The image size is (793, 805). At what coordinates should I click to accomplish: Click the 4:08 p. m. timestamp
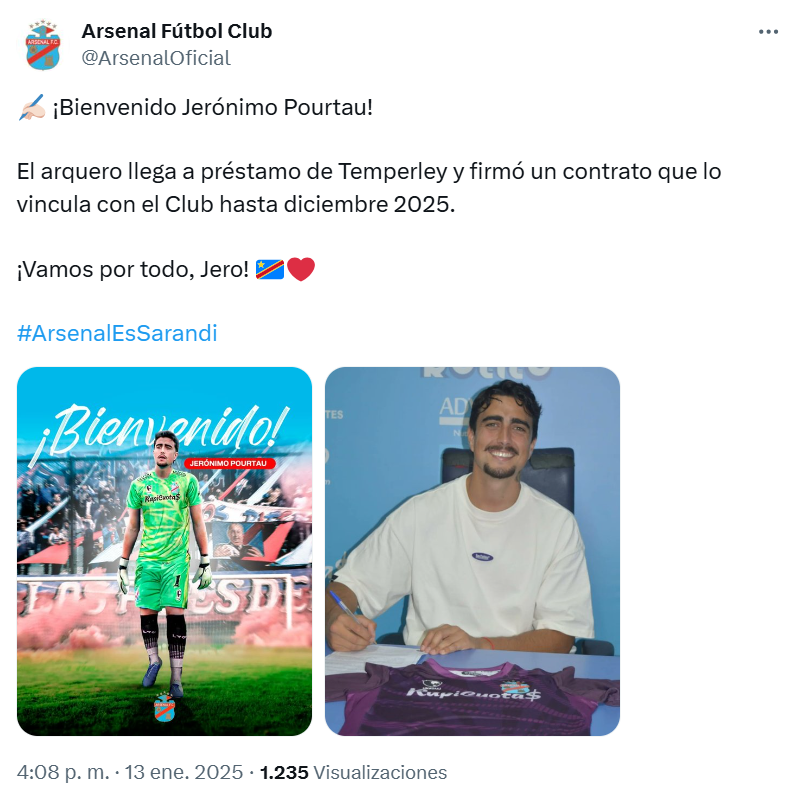point(63,772)
